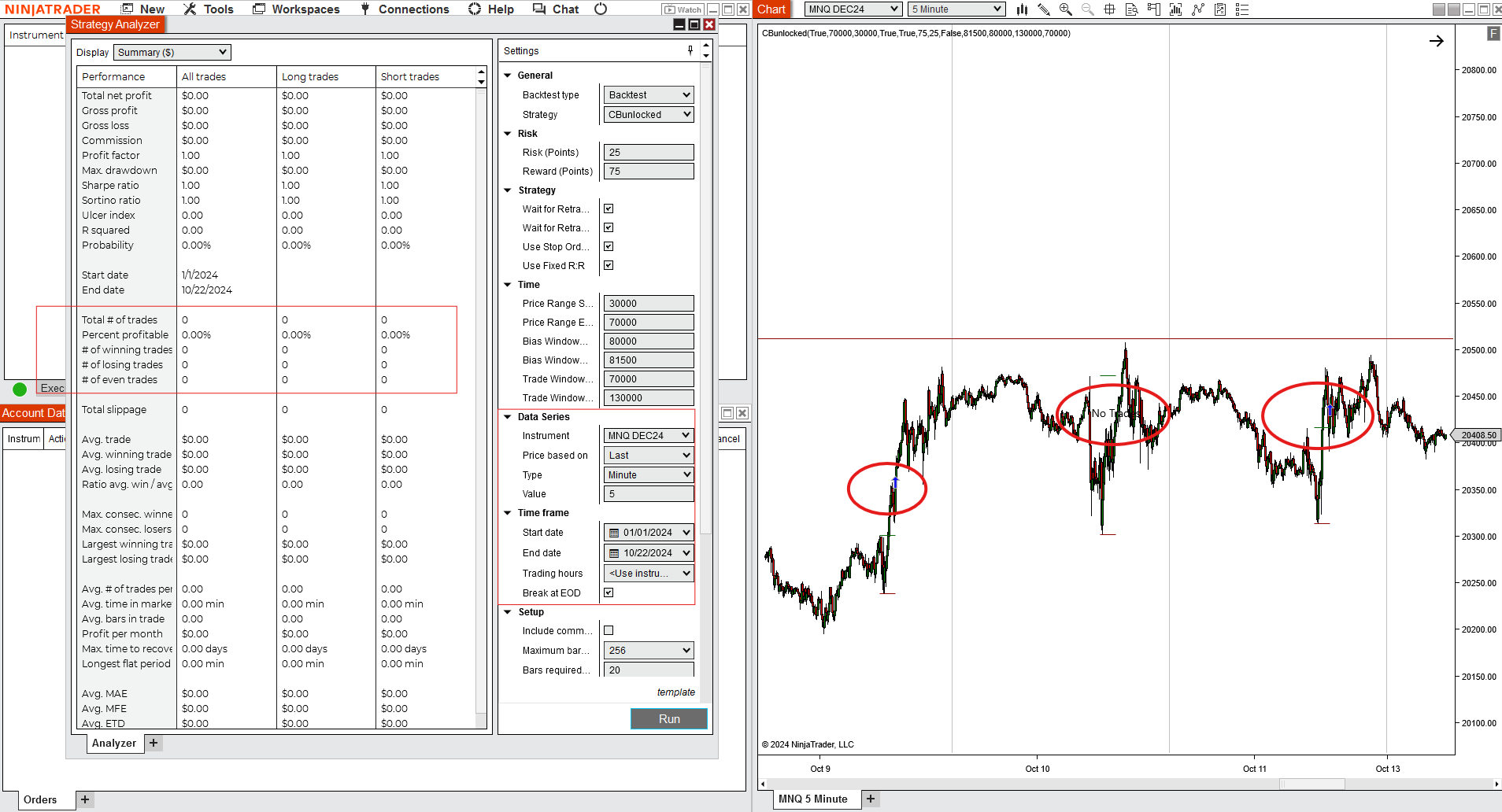Enable Include commission checkbox

[609, 630]
